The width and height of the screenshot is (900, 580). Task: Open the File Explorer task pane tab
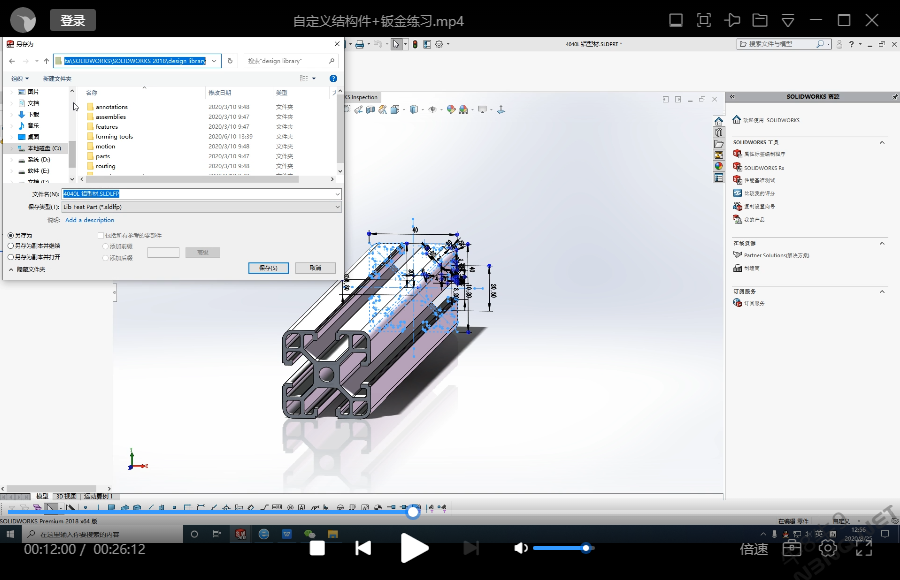719,144
